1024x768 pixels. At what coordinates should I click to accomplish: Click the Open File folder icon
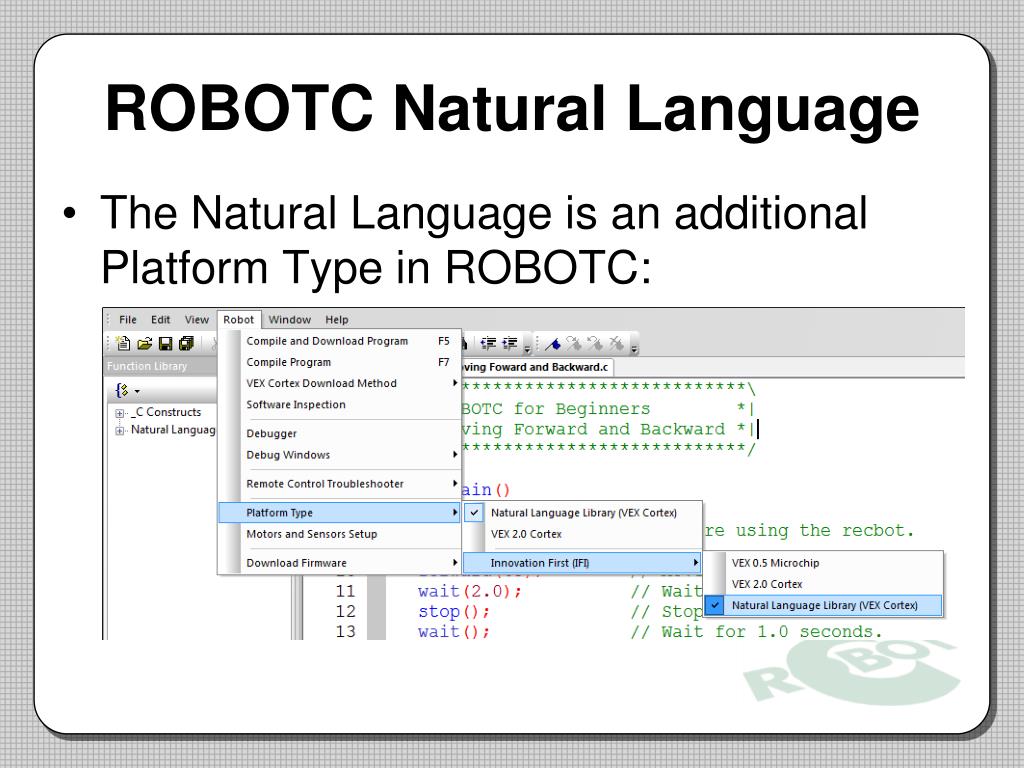coord(144,344)
